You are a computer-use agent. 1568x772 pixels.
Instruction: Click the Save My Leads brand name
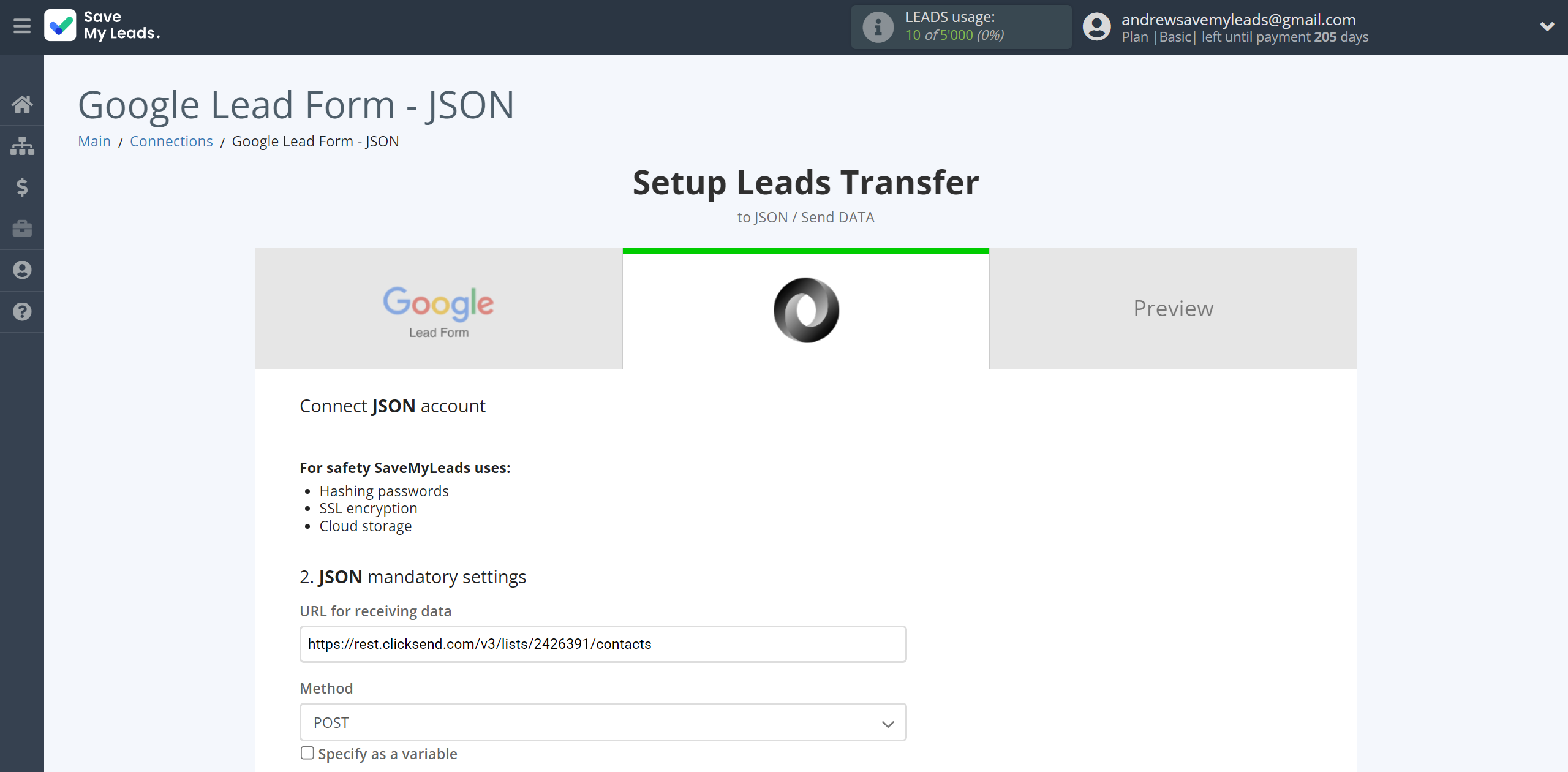[x=121, y=25]
